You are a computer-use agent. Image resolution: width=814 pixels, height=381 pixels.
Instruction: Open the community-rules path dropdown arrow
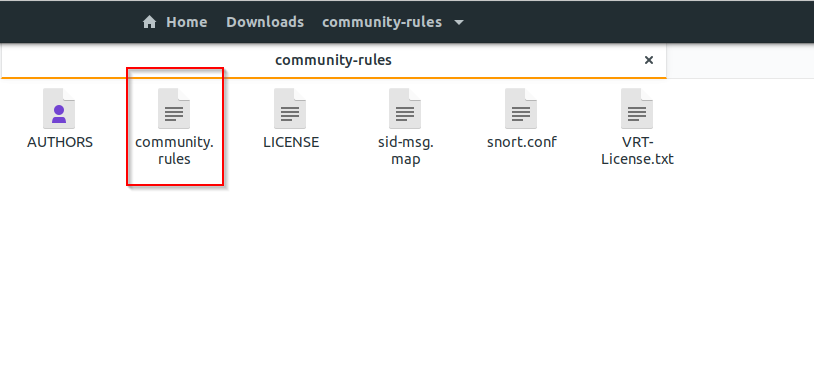click(458, 23)
